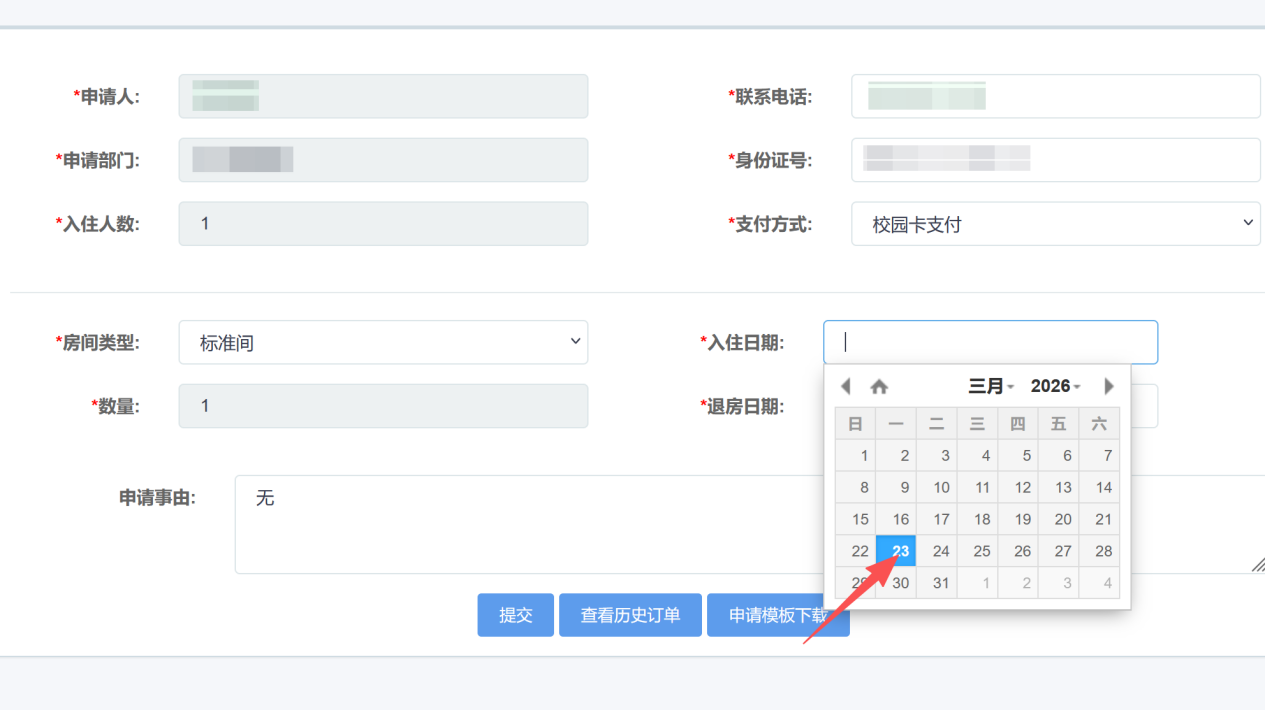Expand the 房间类型 room type dropdown
The height and width of the screenshot is (710, 1265).
(x=383, y=343)
